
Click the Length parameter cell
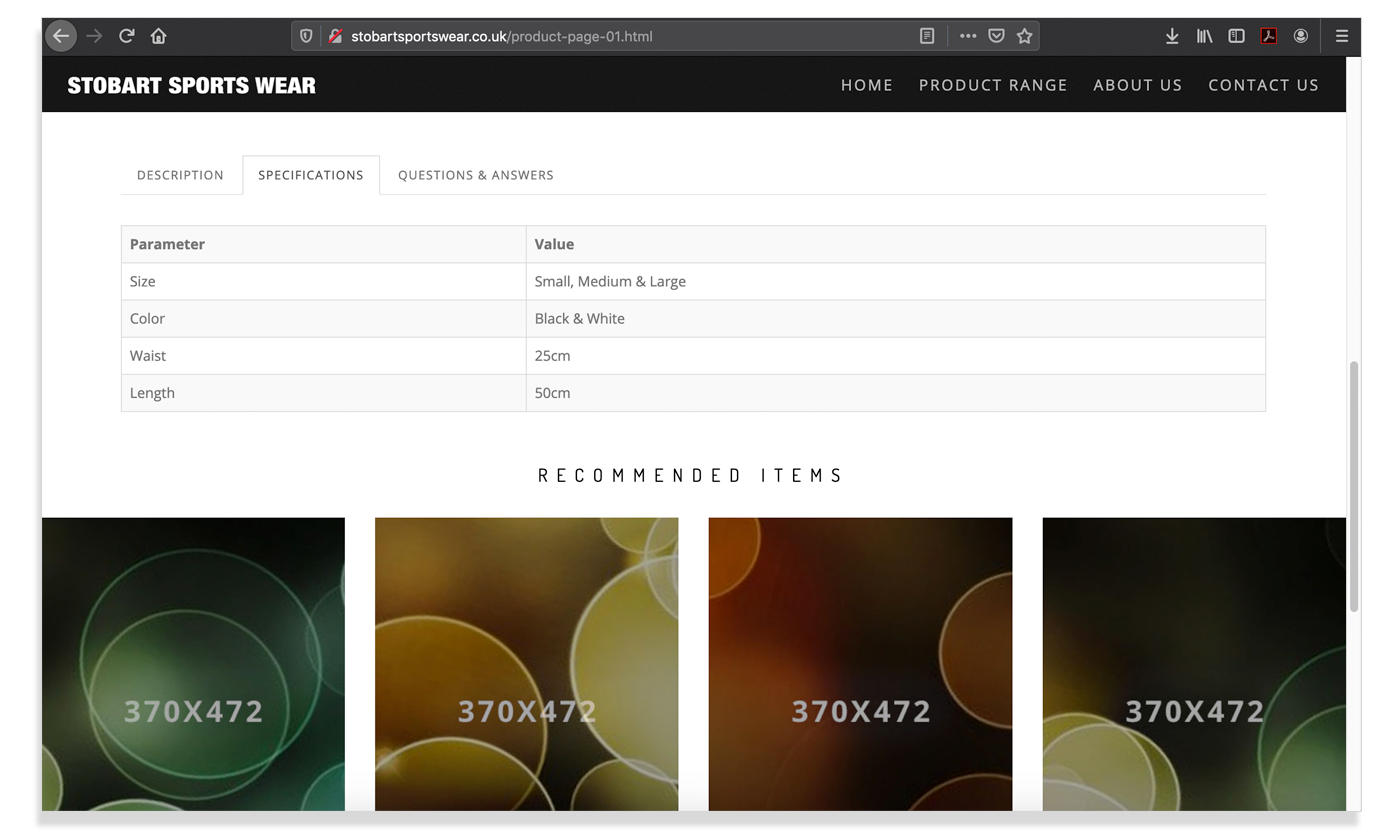tap(324, 392)
